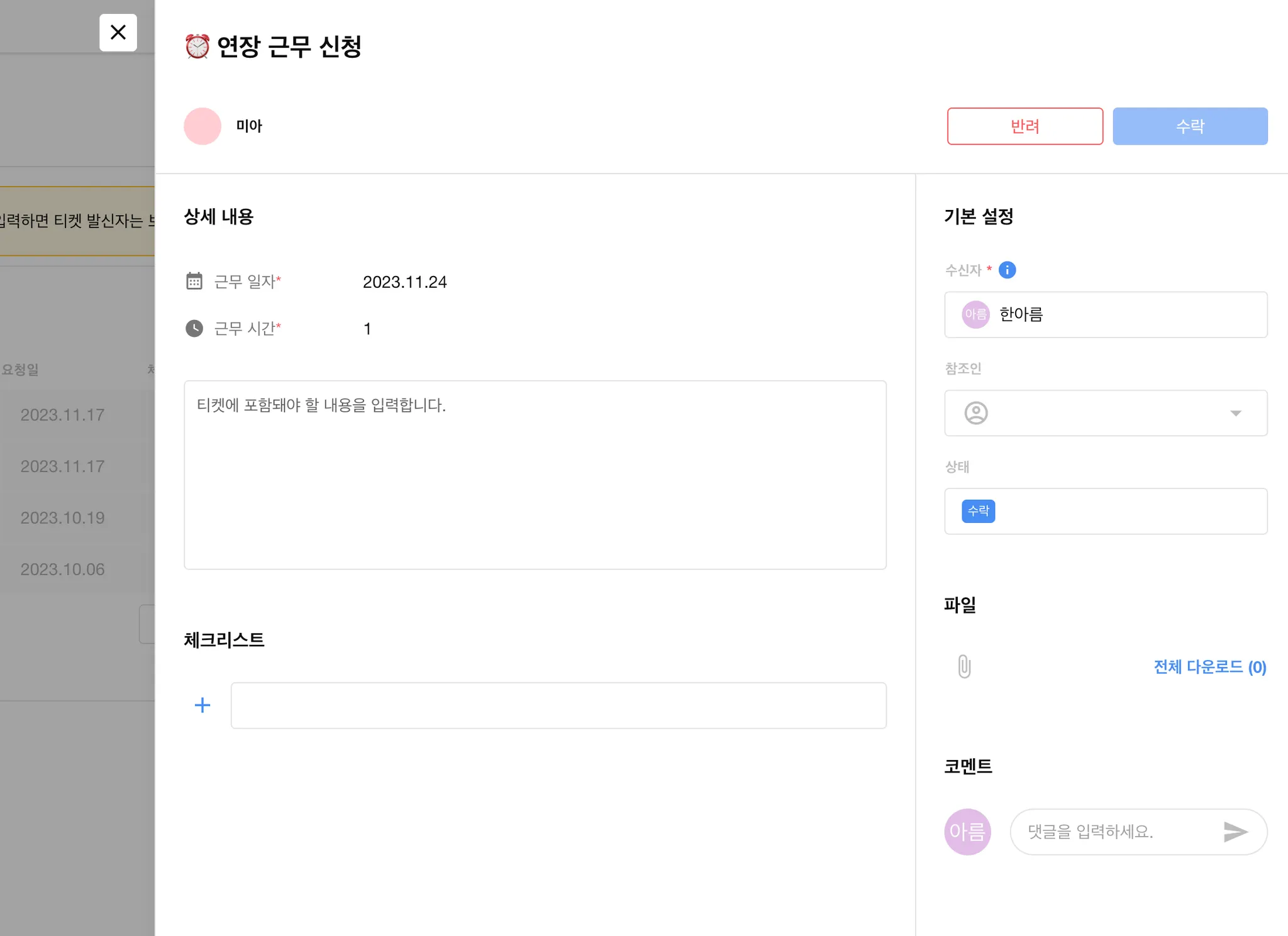Image resolution: width=1288 pixels, height=936 pixels.
Task: Focus the checklist item input field
Action: coord(558,705)
